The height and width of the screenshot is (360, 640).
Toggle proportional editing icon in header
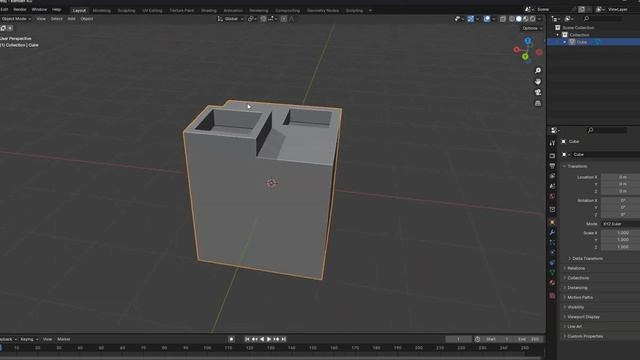284,19
